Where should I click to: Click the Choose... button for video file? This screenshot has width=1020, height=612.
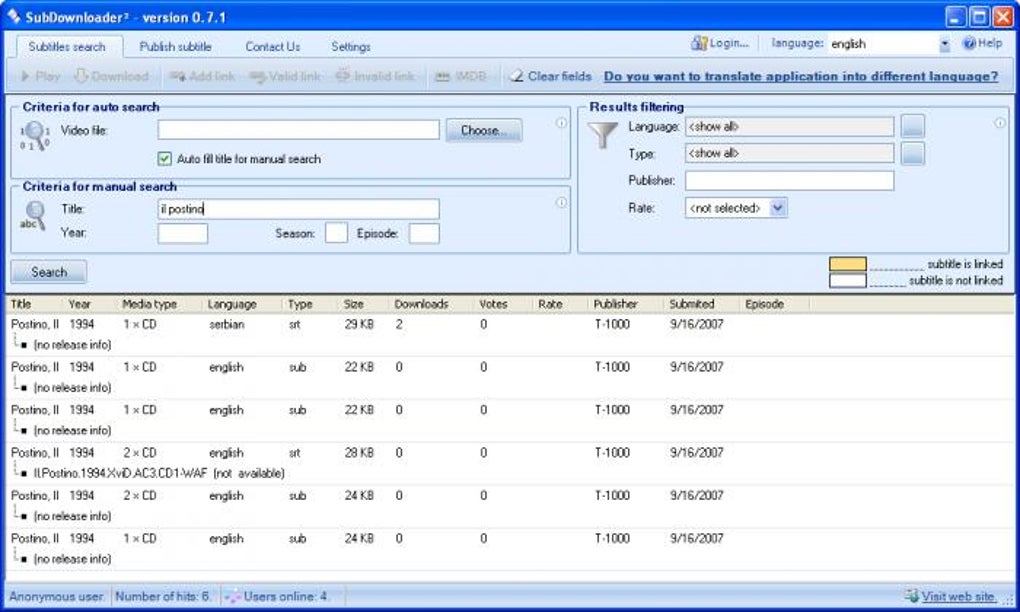pyautogui.click(x=484, y=130)
